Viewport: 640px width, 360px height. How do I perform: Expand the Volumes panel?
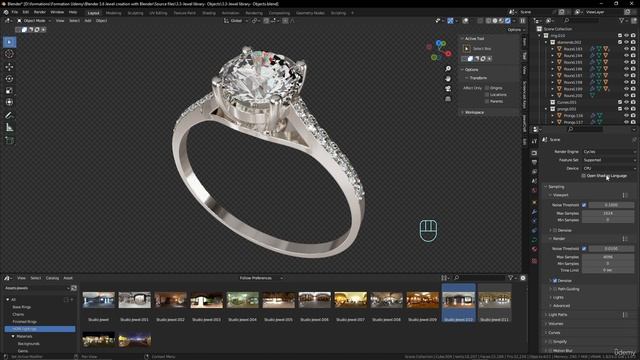(555, 324)
